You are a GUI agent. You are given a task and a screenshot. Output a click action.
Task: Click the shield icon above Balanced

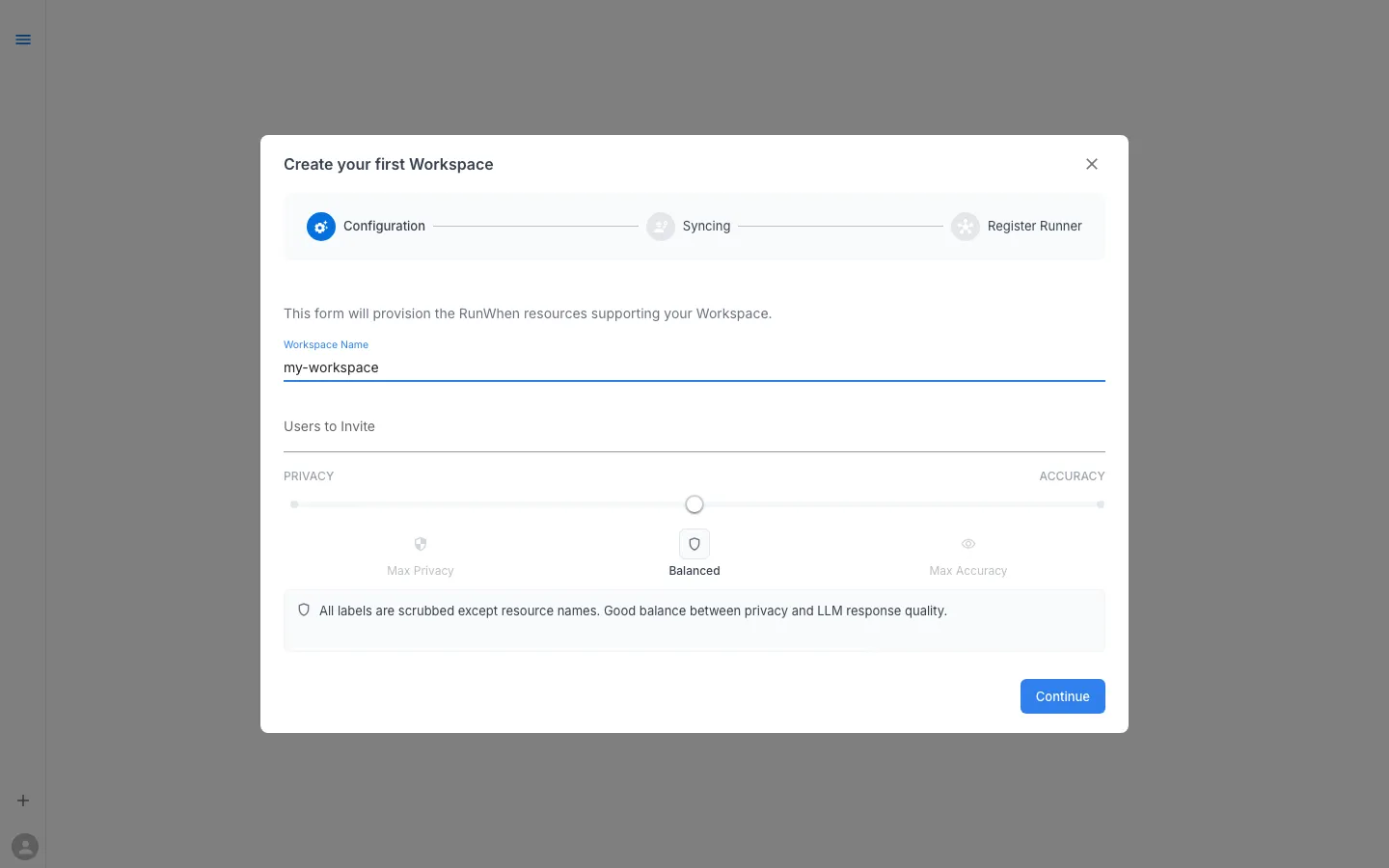coord(694,544)
